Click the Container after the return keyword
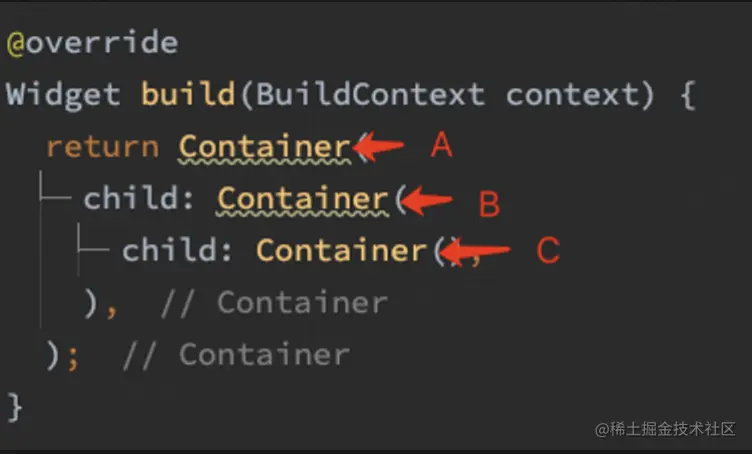This screenshot has width=752, height=454. (264, 147)
